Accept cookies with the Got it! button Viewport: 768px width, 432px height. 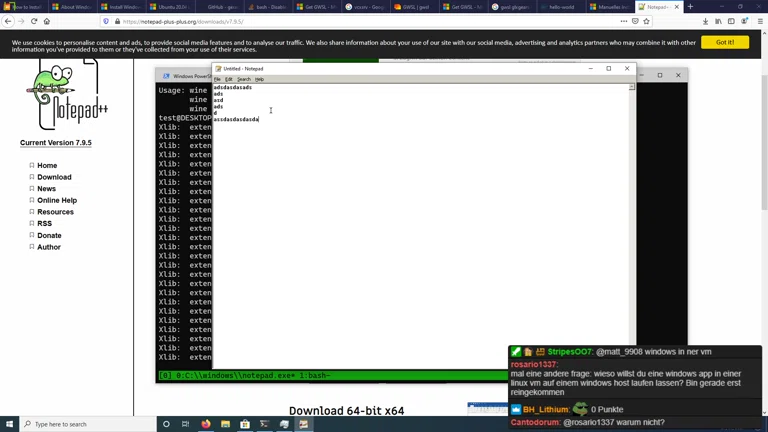pos(724,42)
